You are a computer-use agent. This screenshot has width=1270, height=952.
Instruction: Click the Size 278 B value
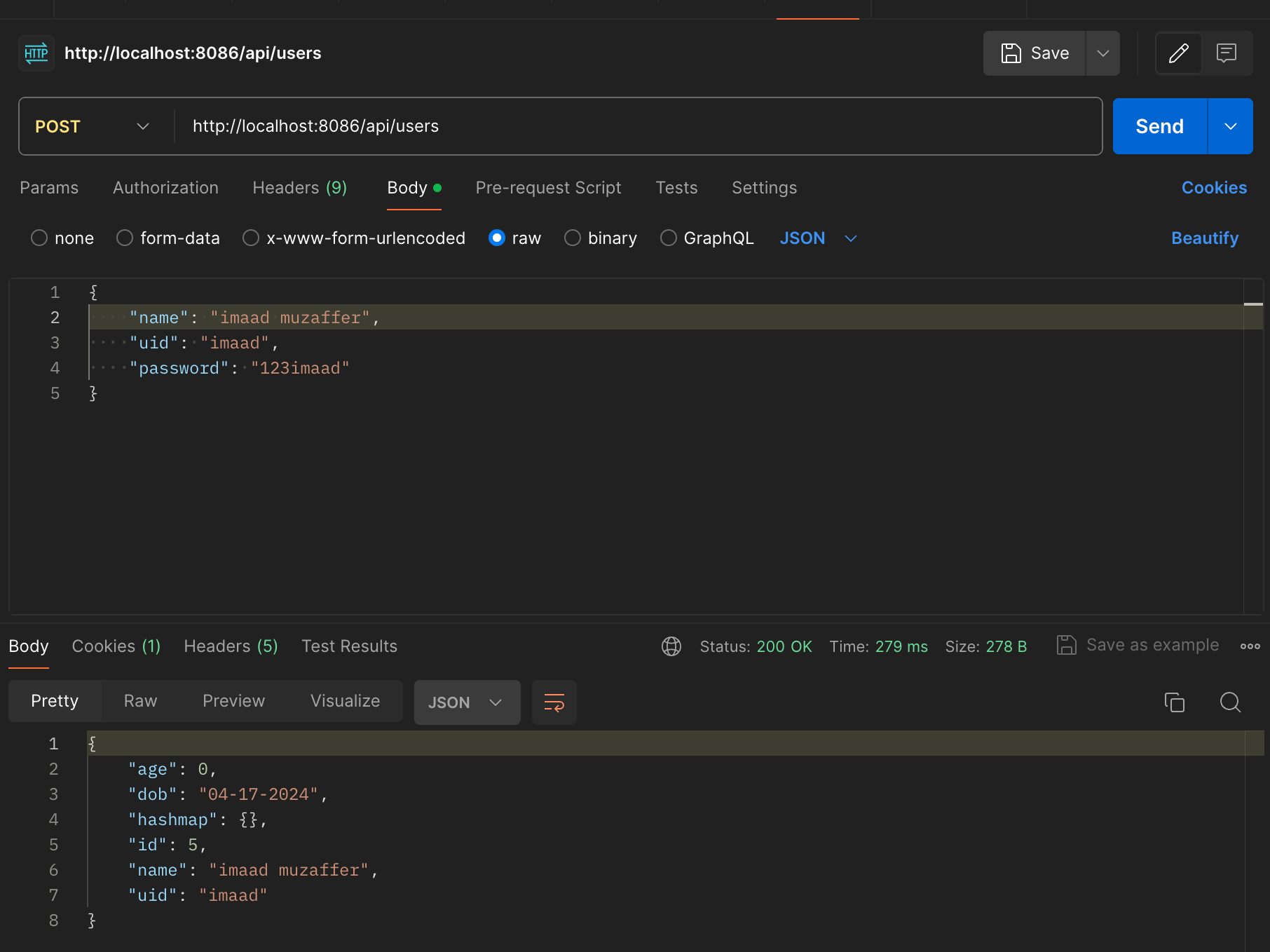tap(1006, 646)
